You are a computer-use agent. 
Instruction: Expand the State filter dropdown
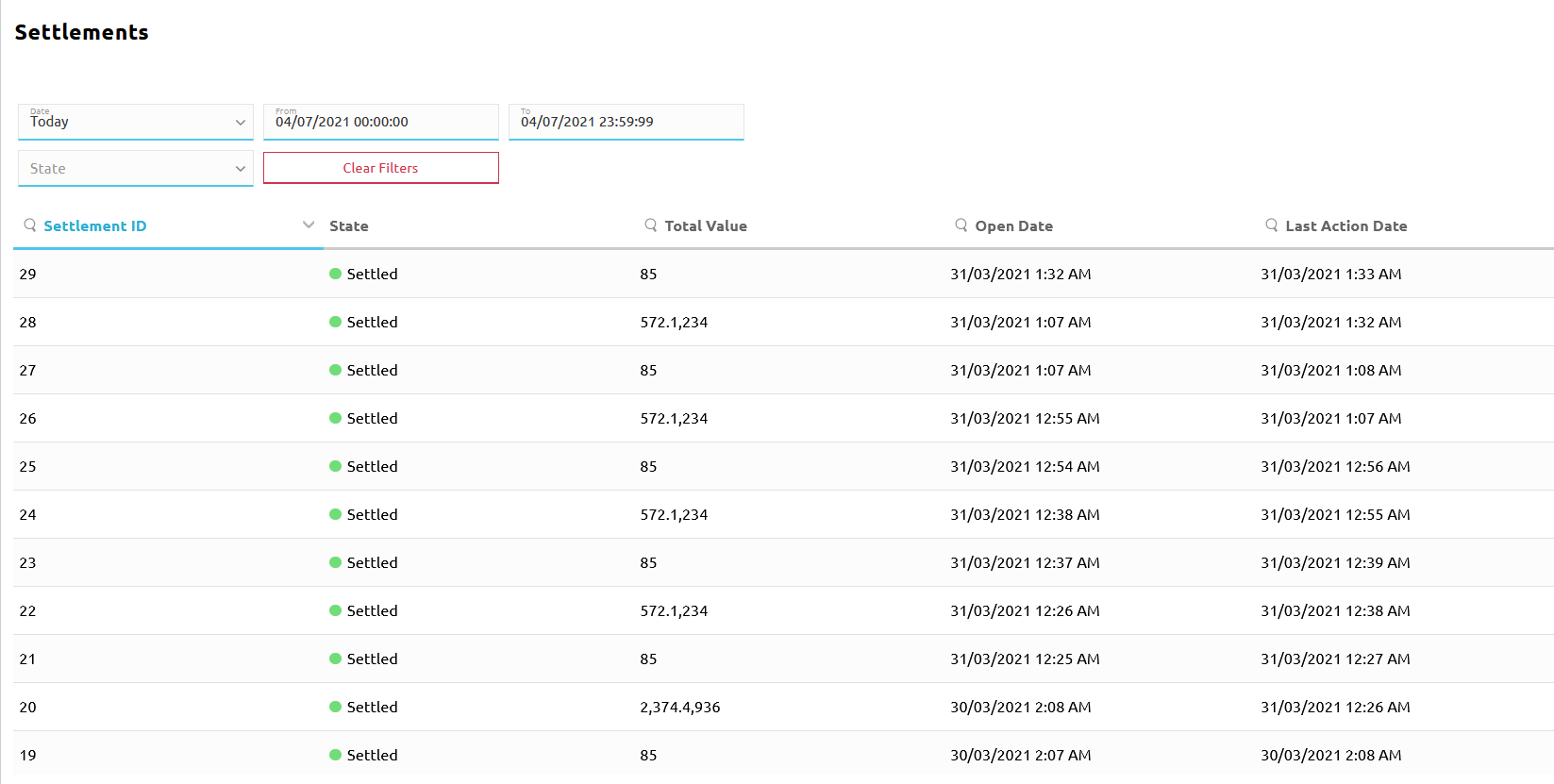pyautogui.click(x=136, y=169)
